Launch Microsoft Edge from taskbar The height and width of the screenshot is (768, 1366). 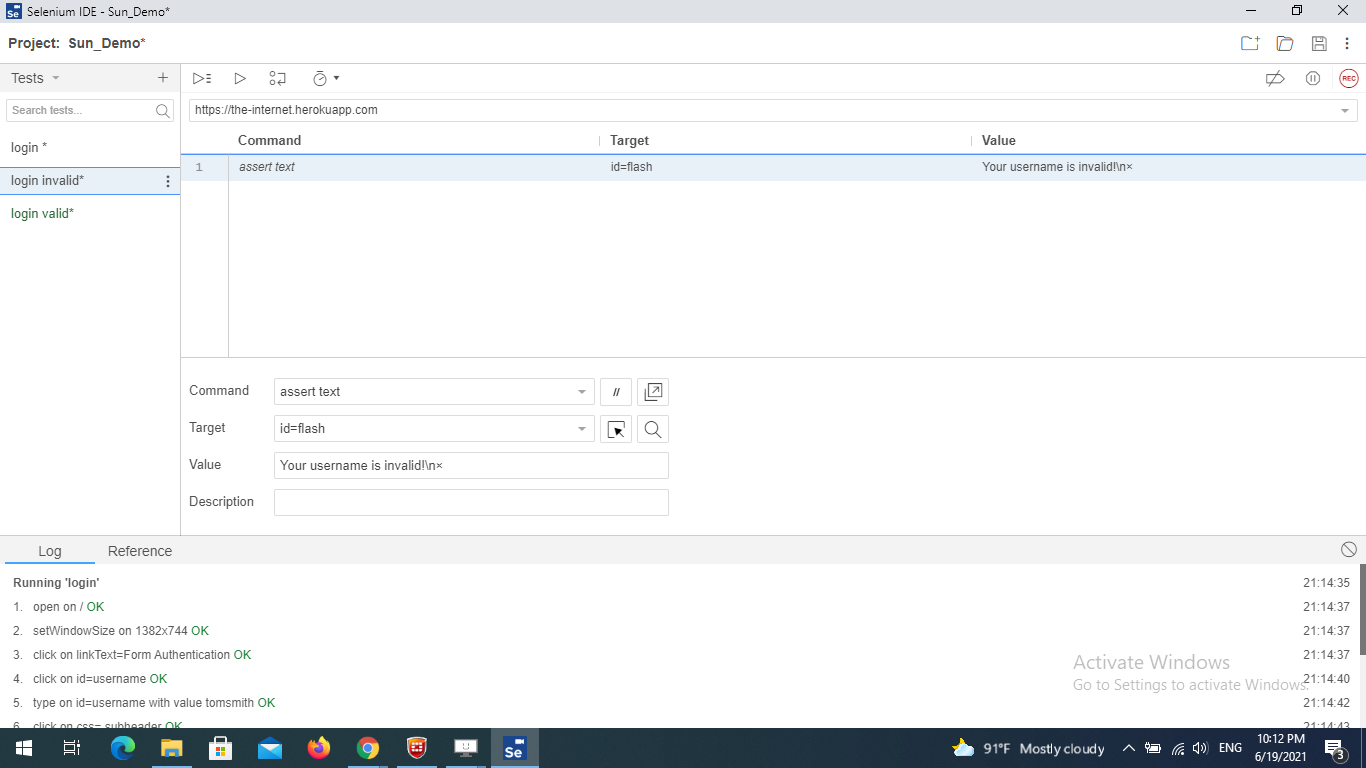123,748
